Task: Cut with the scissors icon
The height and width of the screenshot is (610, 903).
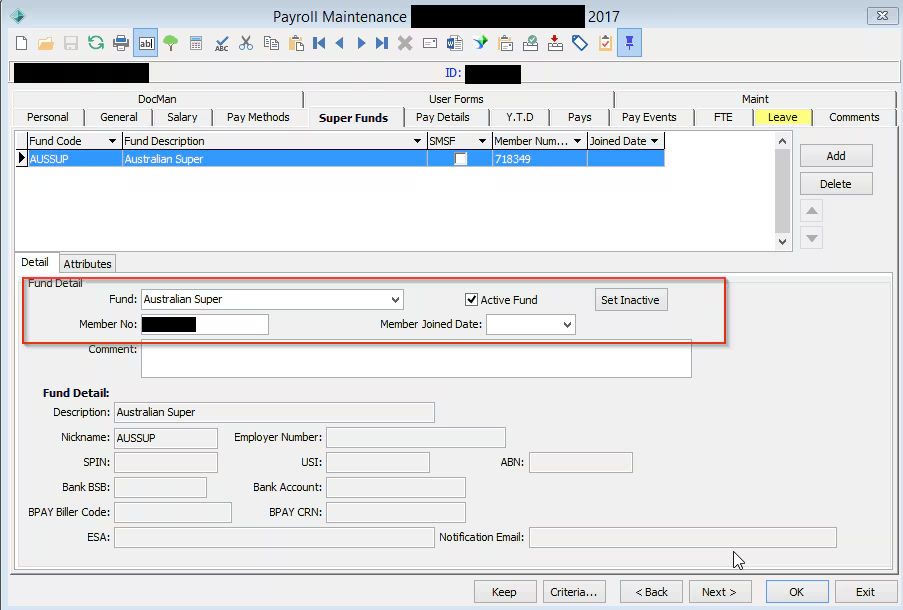Action: click(x=246, y=43)
